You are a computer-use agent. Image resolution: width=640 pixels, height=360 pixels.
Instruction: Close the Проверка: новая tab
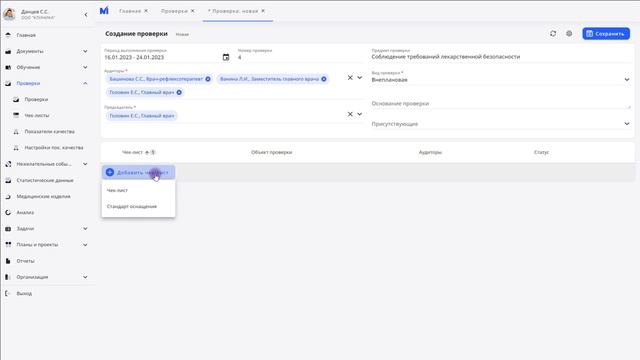pyautogui.click(x=263, y=11)
